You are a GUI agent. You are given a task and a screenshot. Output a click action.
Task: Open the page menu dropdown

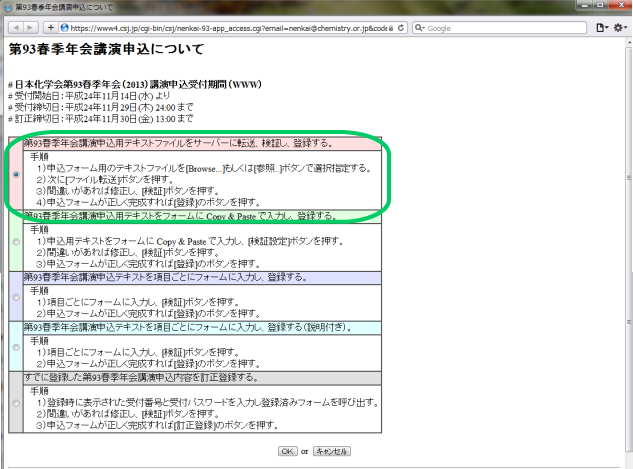[x=602, y=27]
